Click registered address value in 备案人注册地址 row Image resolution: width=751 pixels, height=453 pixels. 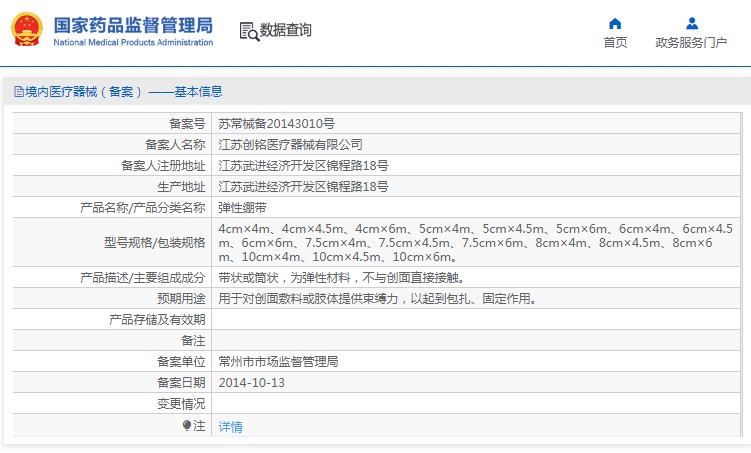point(303,166)
